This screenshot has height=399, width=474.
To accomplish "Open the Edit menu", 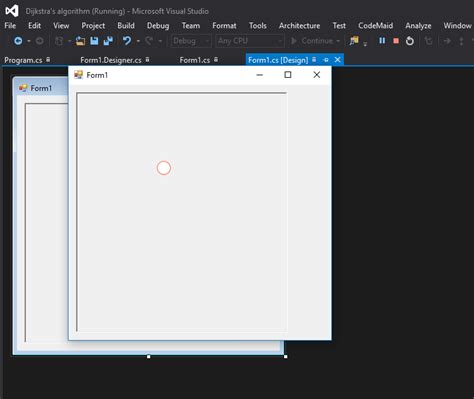I will 34,26.
